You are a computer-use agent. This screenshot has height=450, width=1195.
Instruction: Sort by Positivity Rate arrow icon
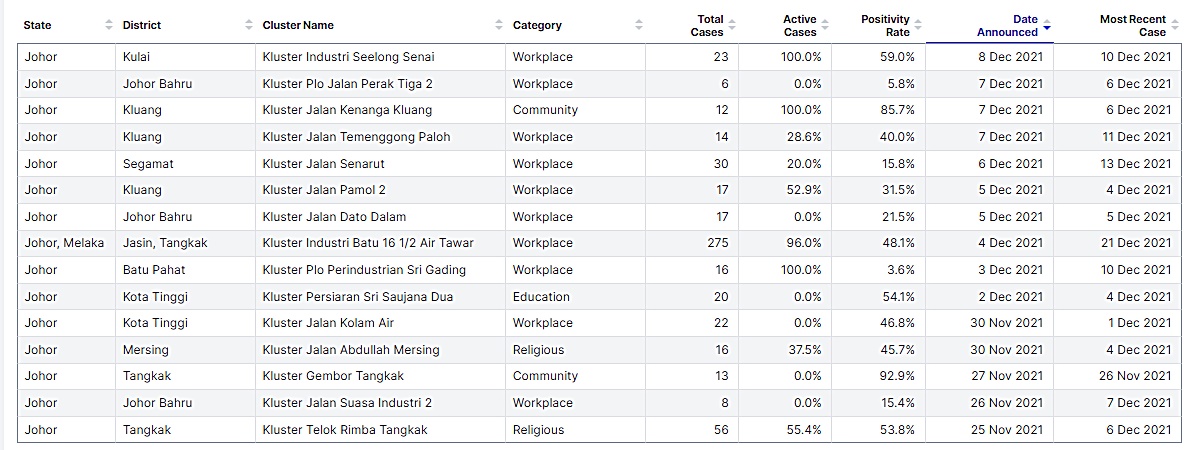click(x=918, y=25)
